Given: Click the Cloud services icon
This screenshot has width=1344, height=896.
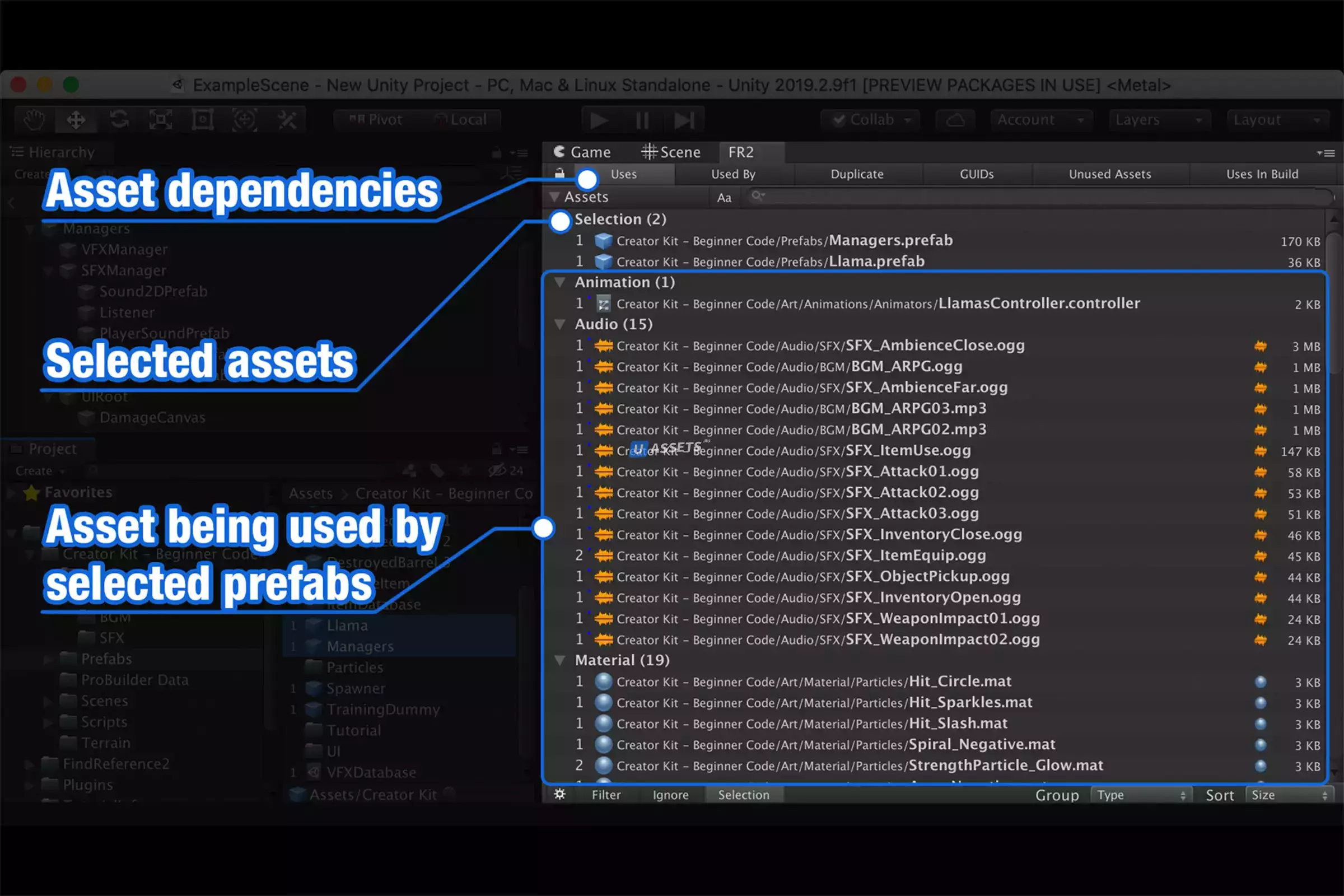Looking at the screenshot, I should [955, 120].
